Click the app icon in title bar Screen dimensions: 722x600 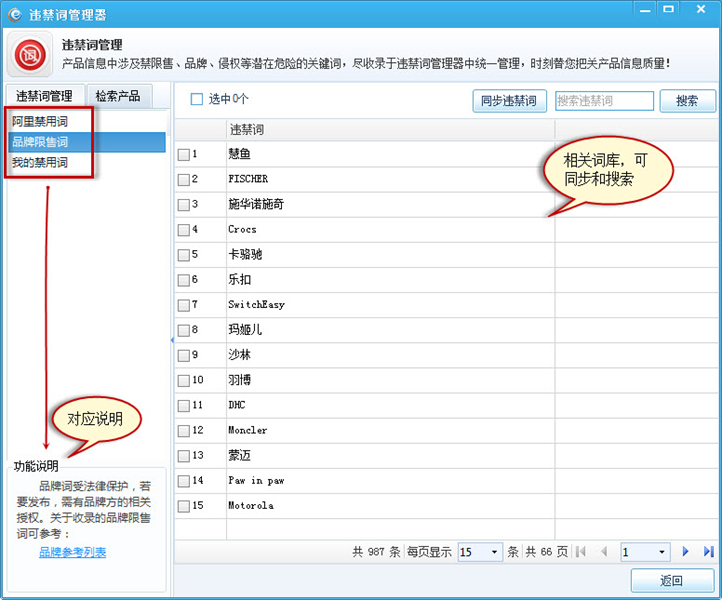click(15, 14)
